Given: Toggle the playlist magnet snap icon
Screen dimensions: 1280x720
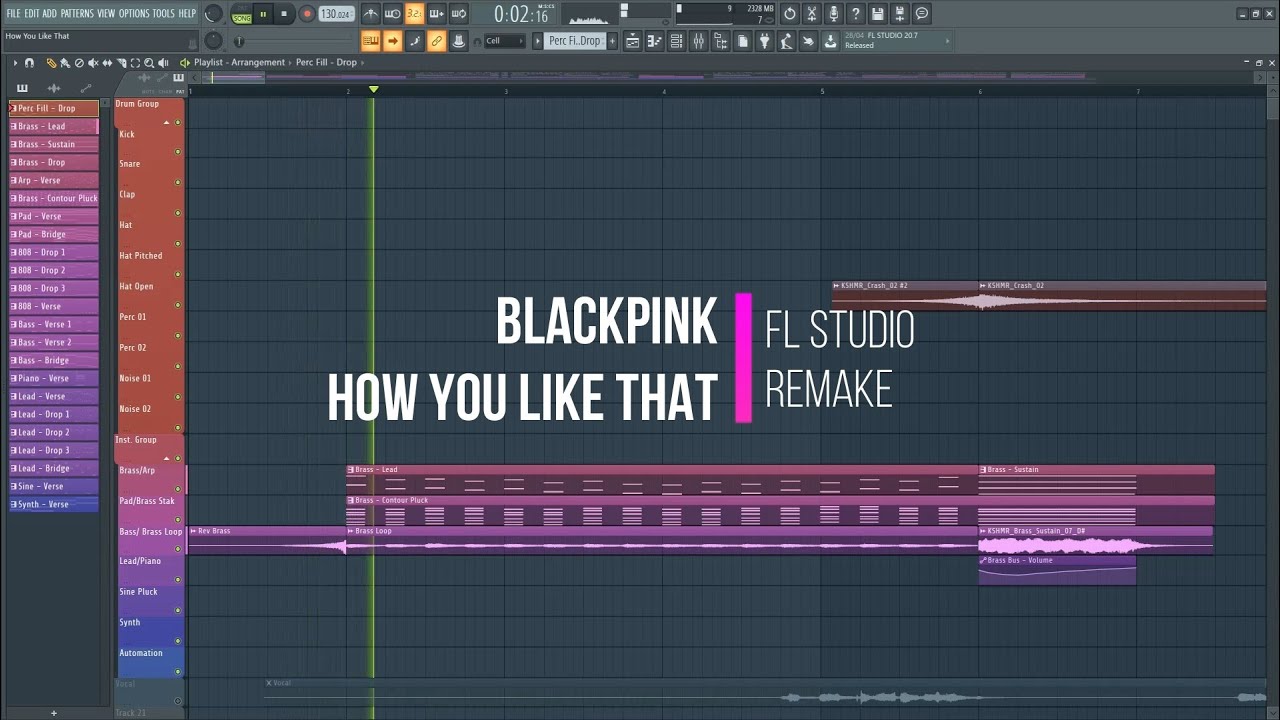Looking at the screenshot, I should (x=29, y=62).
